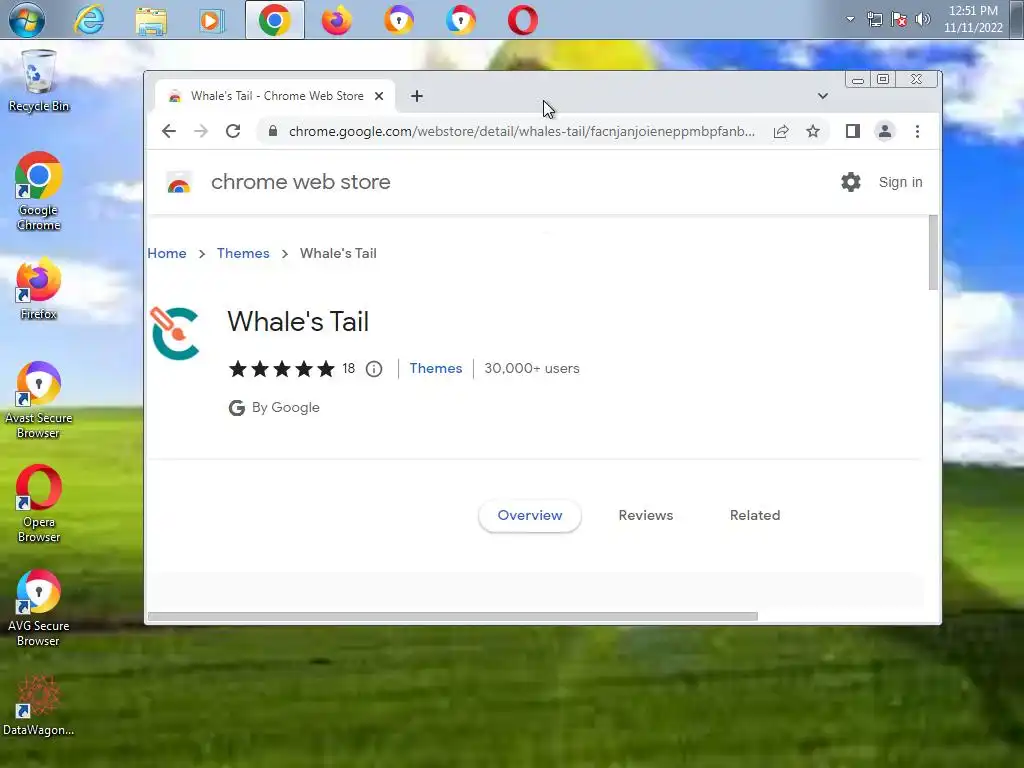The image size is (1024, 768).
Task: Select Google Chrome desktop shortcut
Action: 39,191
